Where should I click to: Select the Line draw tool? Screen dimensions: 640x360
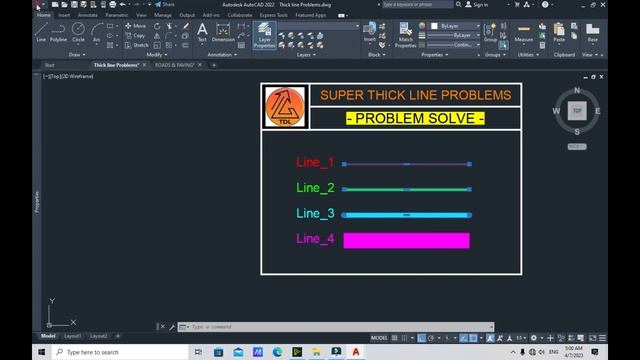41,32
